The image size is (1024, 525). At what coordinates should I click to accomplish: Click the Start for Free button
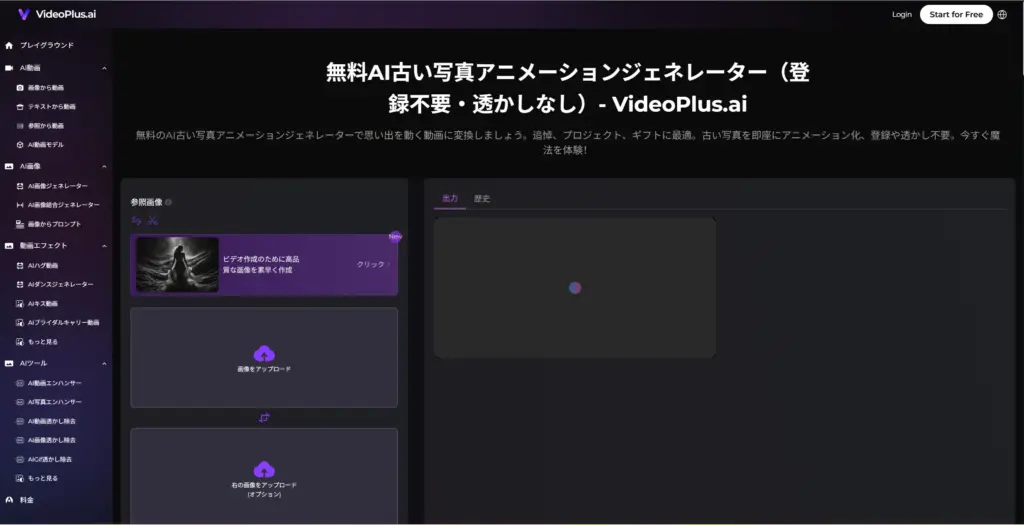click(956, 14)
